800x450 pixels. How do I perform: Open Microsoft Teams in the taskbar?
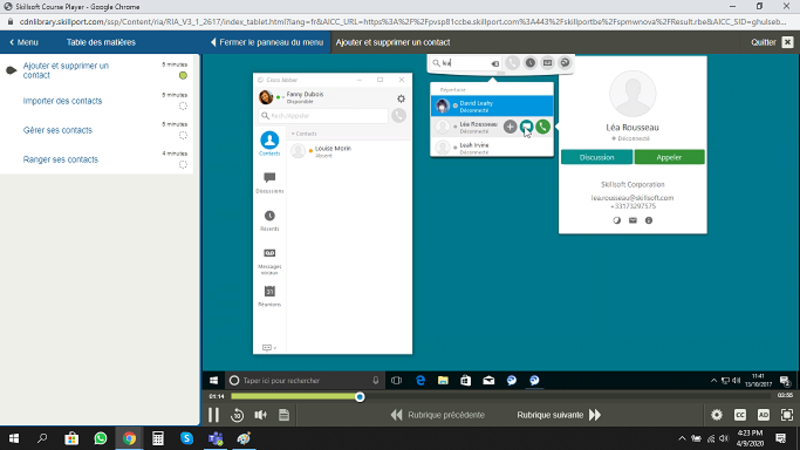[215, 438]
